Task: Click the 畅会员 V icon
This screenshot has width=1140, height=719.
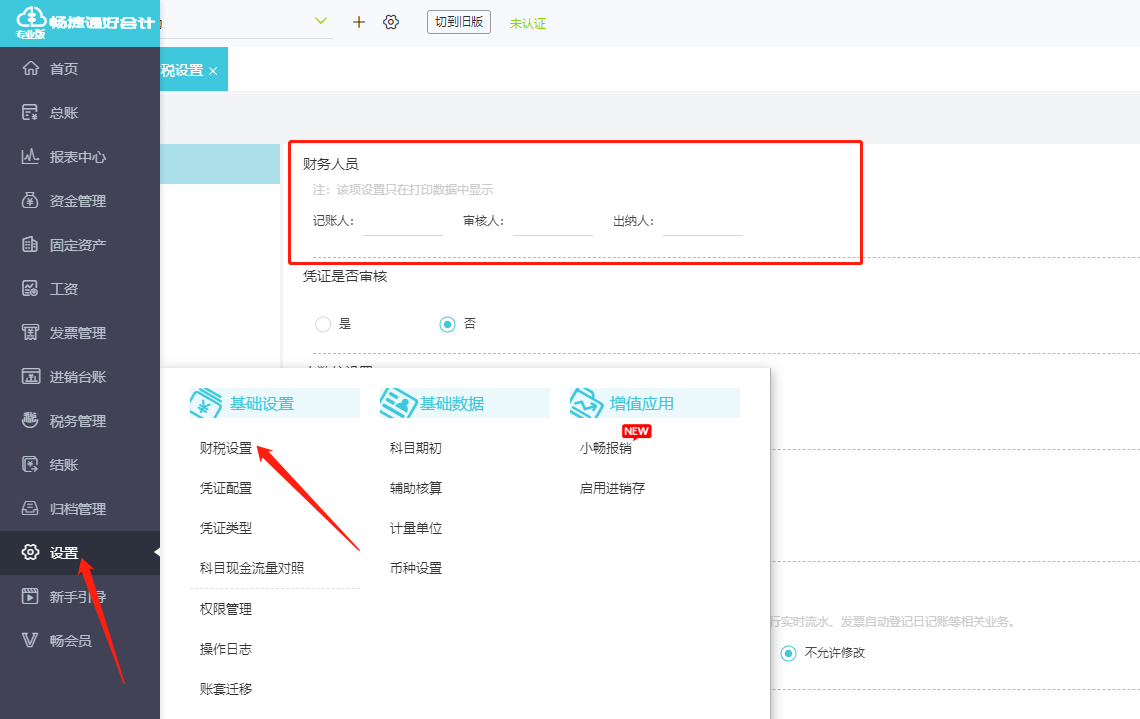Action: coord(31,640)
